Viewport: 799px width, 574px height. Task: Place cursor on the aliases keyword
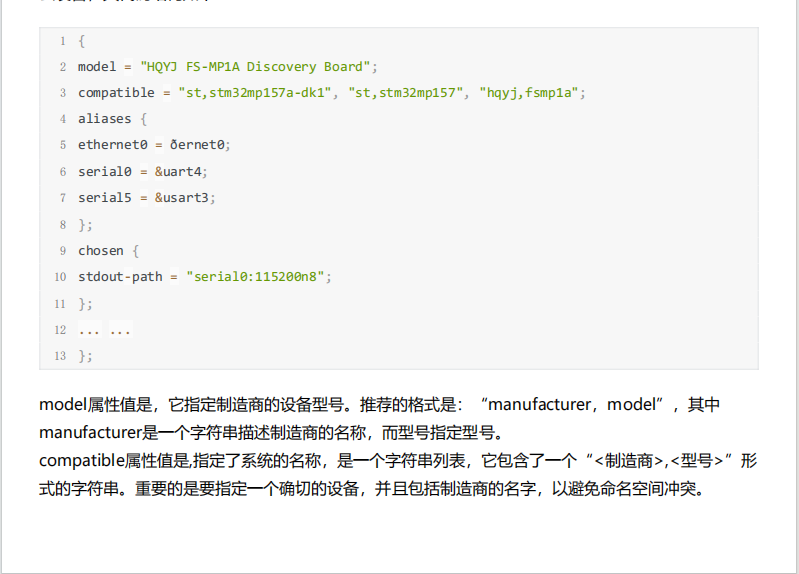(x=104, y=119)
